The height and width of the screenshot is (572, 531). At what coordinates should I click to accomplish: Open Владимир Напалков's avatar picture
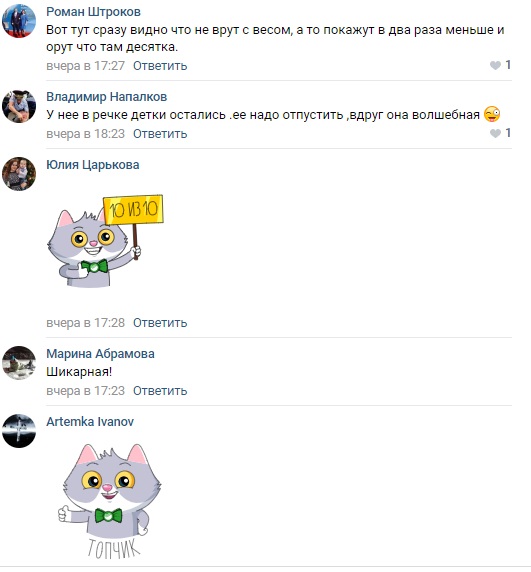tap(19, 106)
